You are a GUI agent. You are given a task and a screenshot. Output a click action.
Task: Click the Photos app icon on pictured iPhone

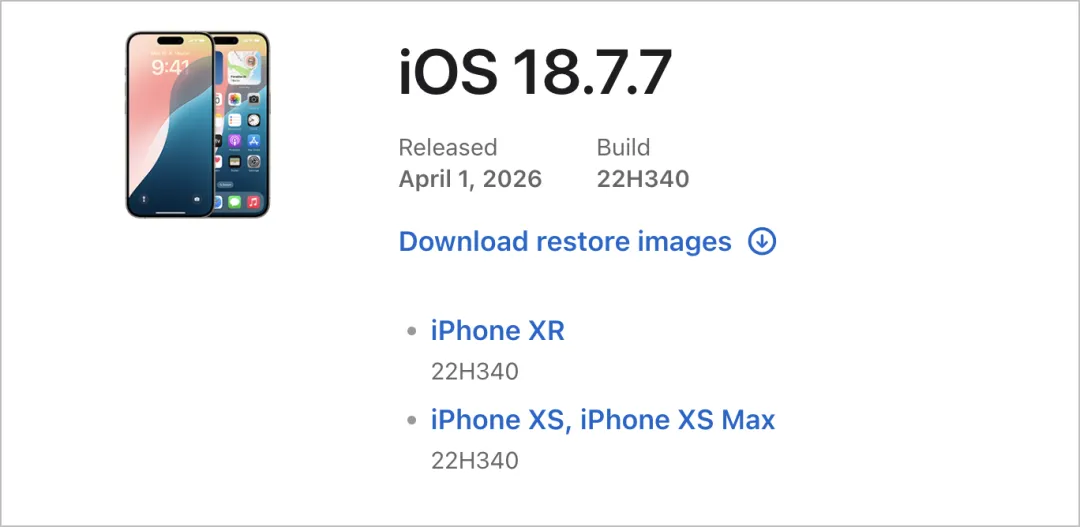(x=235, y=99)
